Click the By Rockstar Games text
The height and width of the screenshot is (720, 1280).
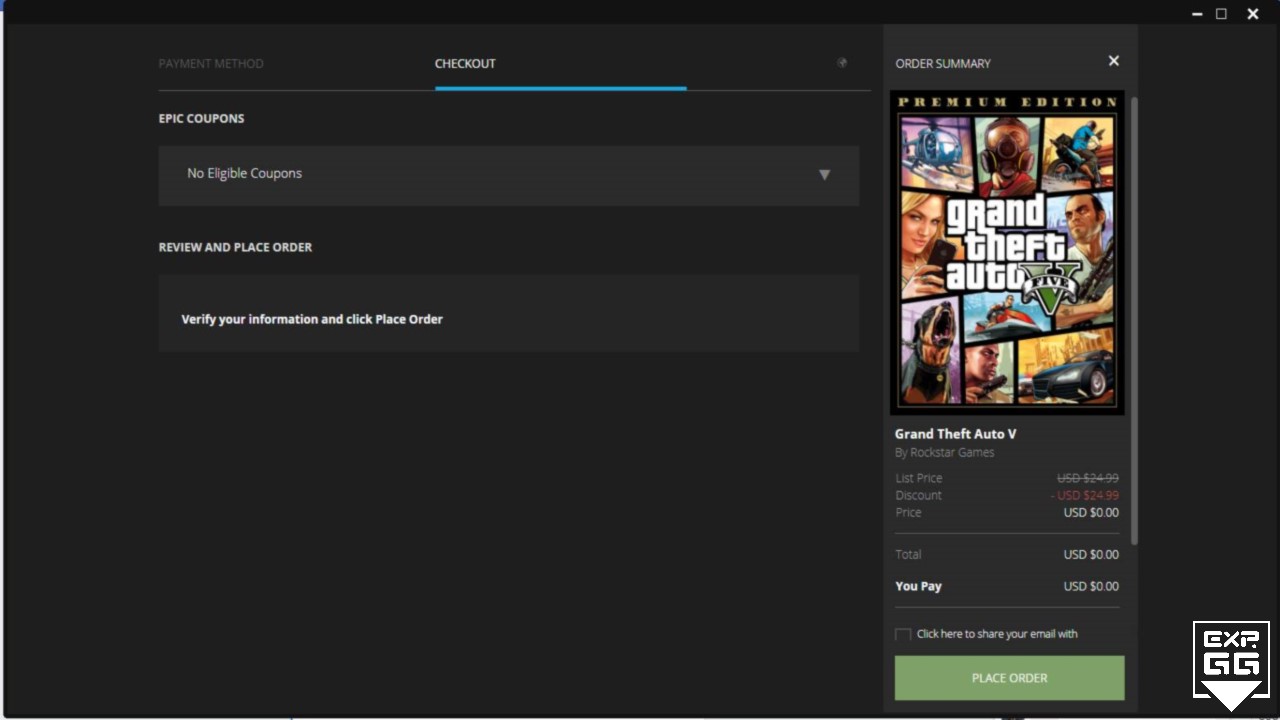pyautogui.click(x=944, y=452)
